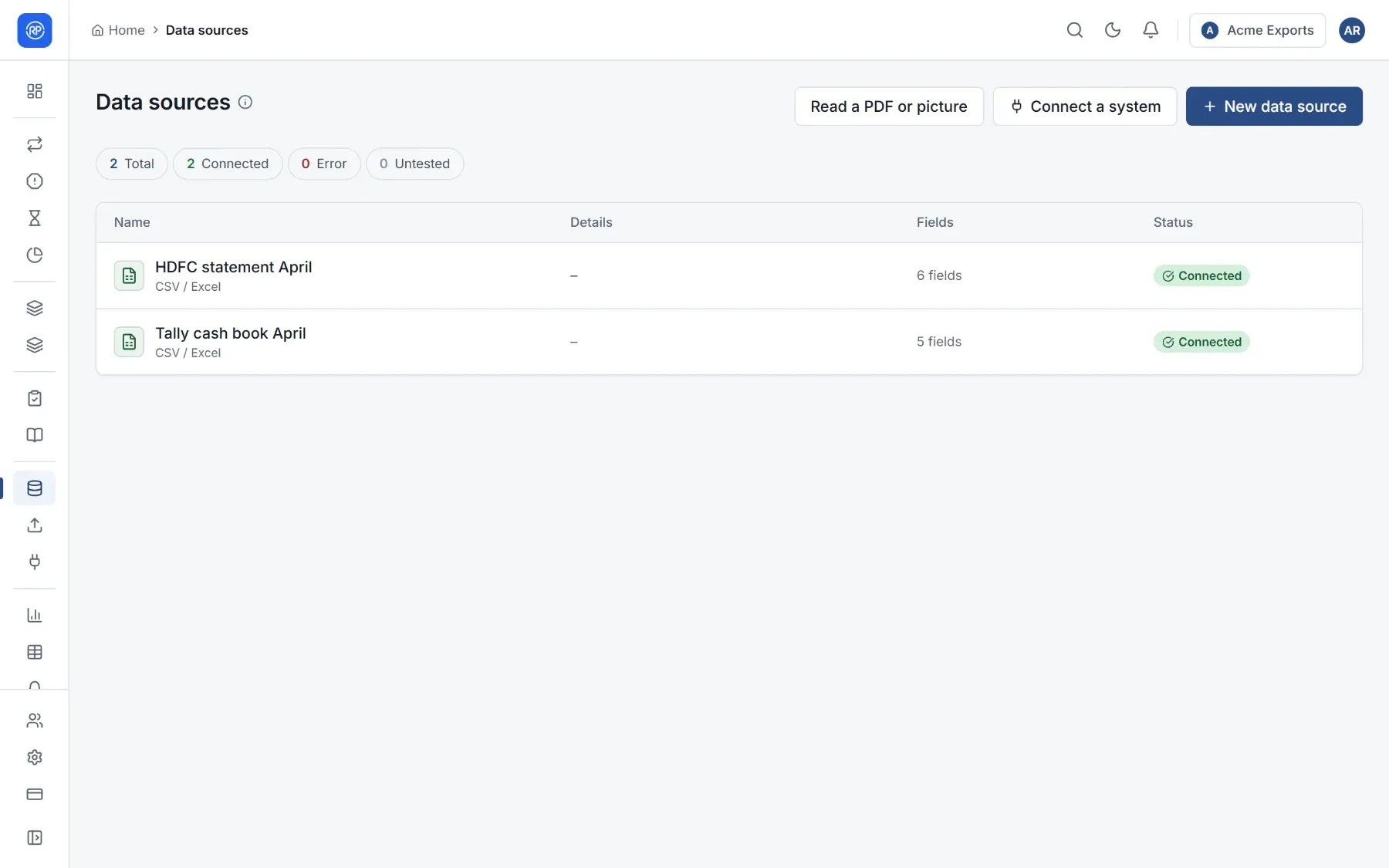
Task: Click the 6 fields cell
Action: (x=939, y=275)
